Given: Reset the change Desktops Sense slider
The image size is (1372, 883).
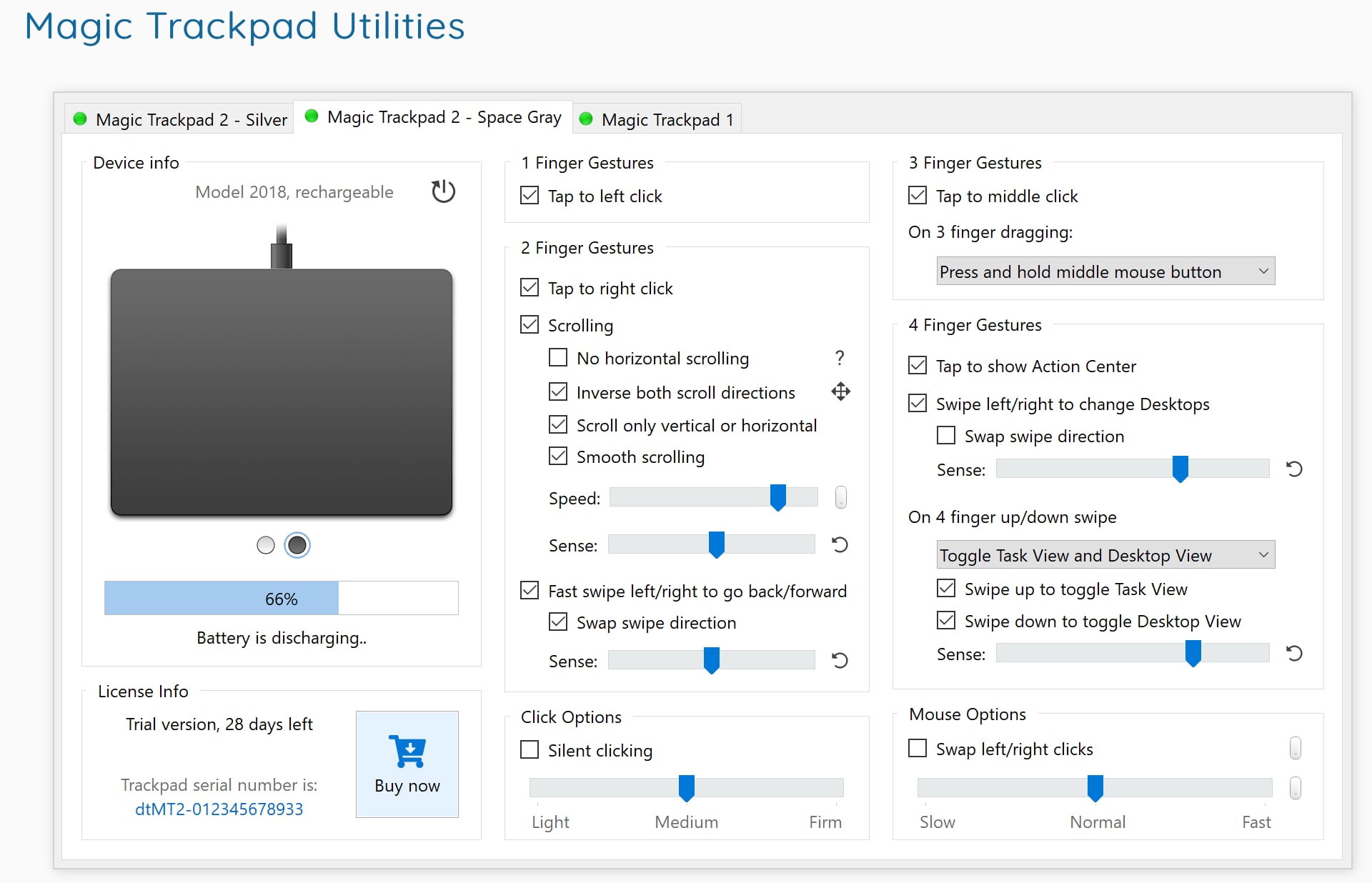Looking at the screenshot, I should click(x=1294, y=469).
